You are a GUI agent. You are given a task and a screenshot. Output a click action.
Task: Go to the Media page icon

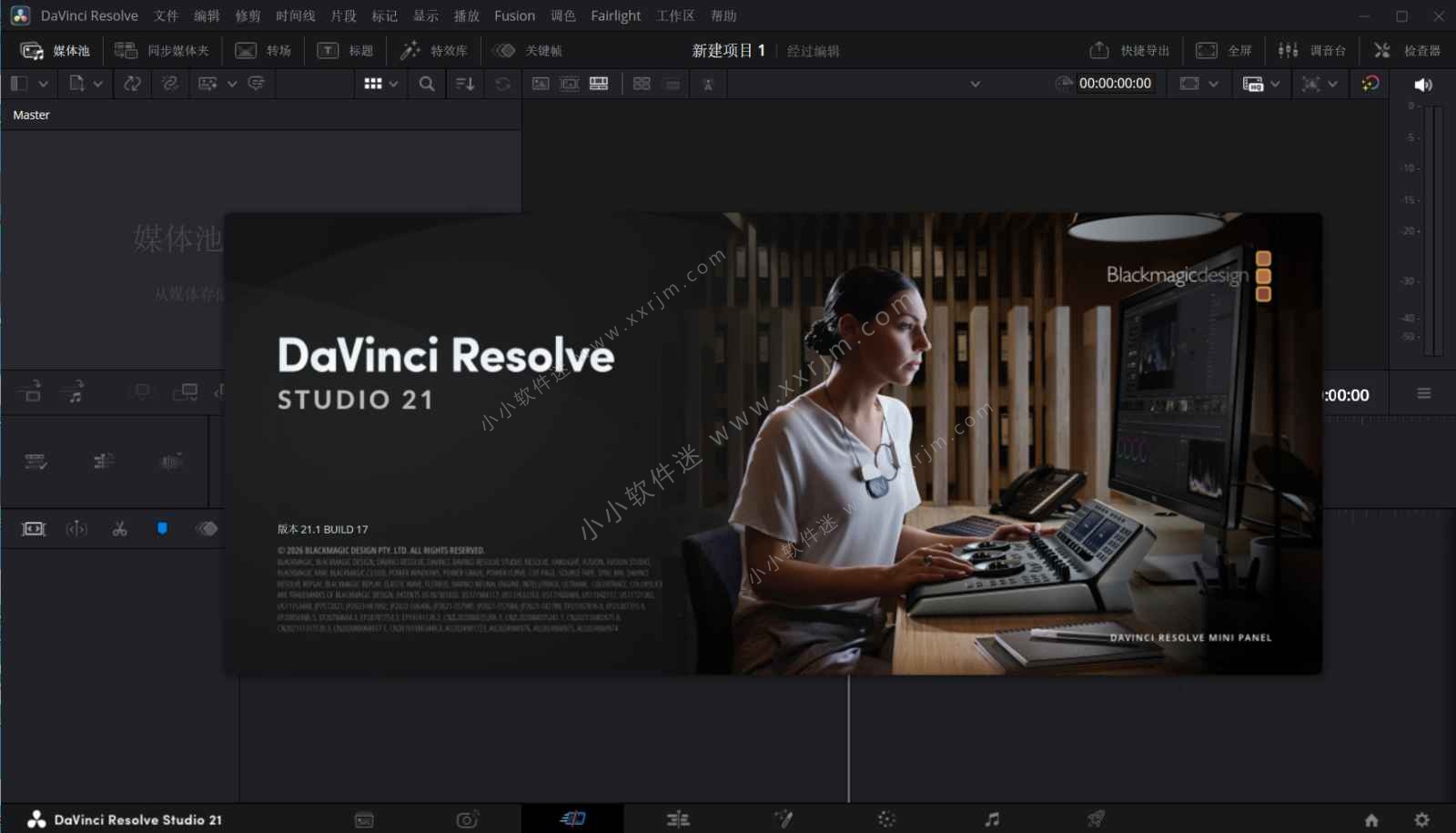point(364,819)
